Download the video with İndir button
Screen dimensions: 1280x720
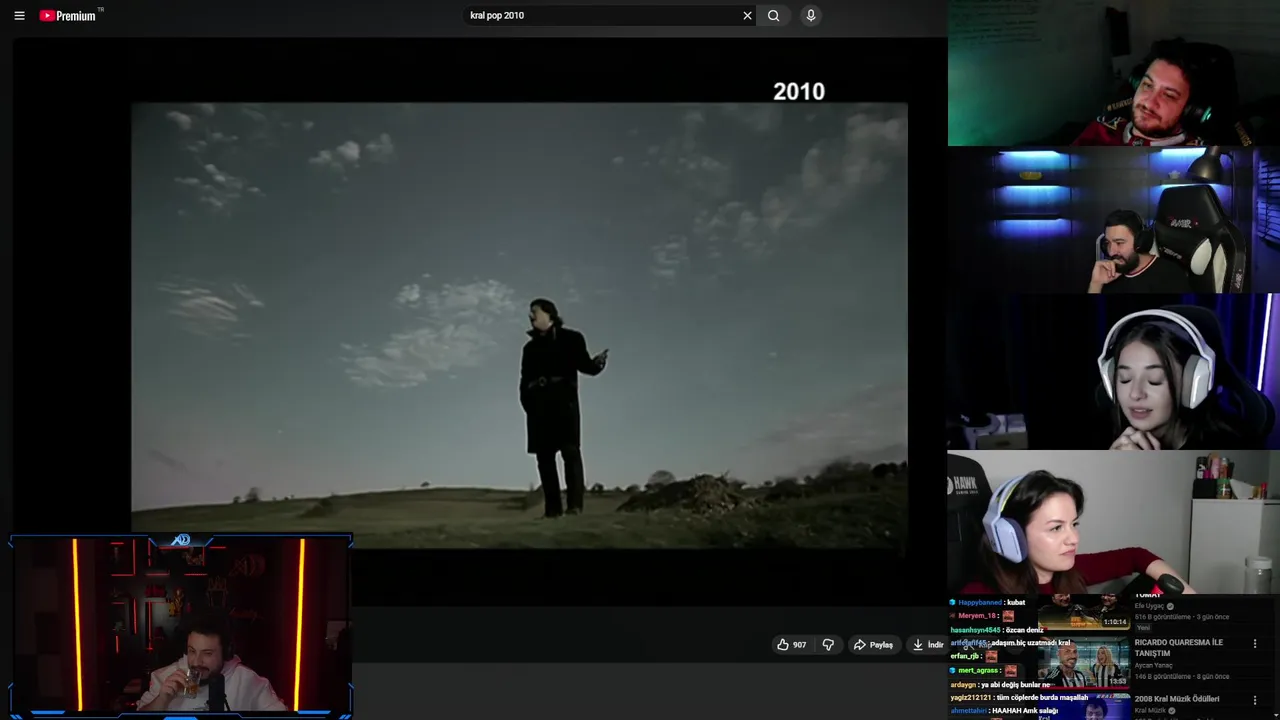[928, 645]
